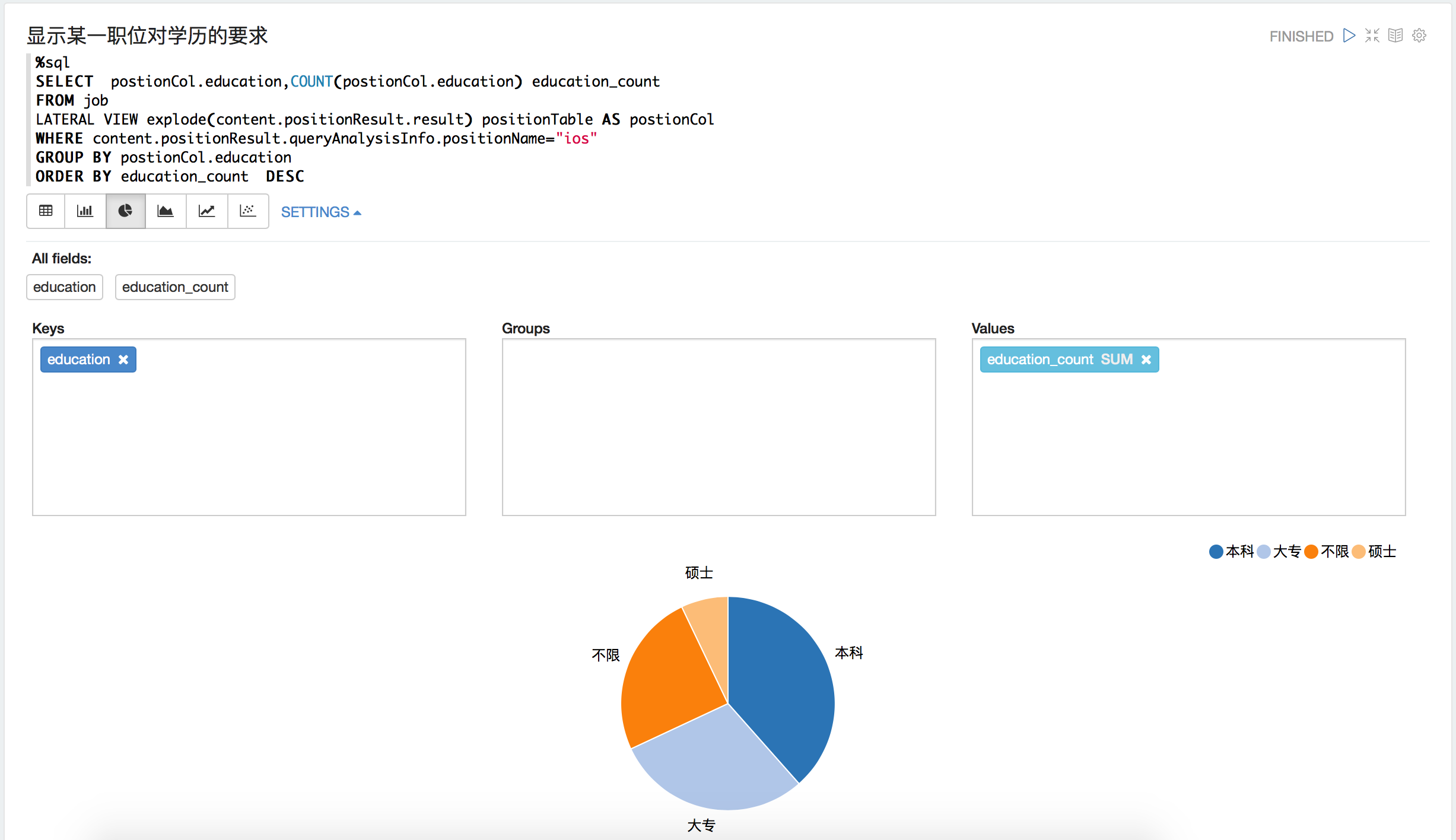Select the bar chart icon
Image resolution: width=1456 pixels, height=840 pixels.
[x=86, y=211]
